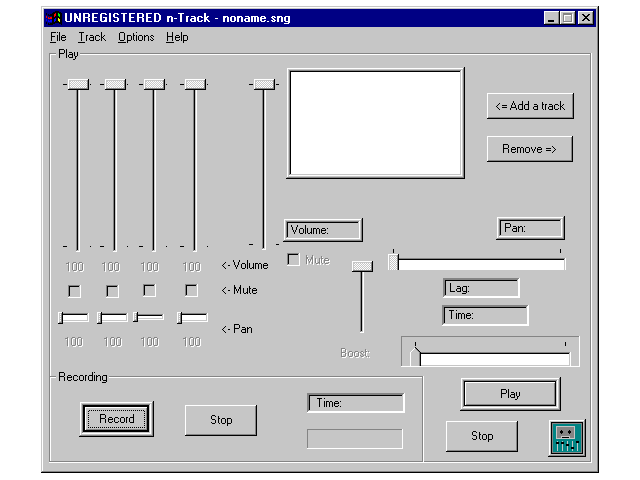Click the Stop button below Play
The width and height of the screenshot is (640, 480).
(482, 436)
